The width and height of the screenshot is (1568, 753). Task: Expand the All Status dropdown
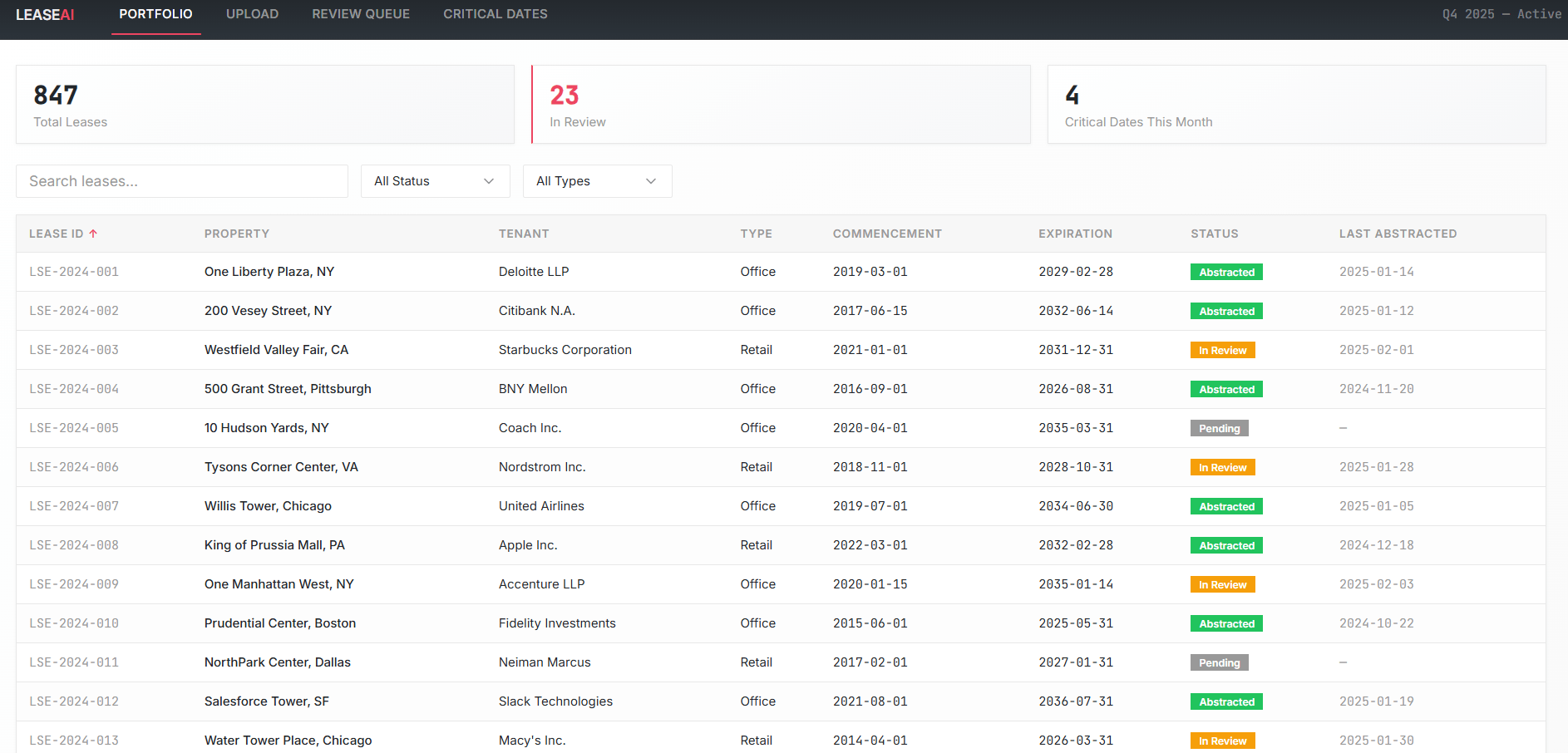point(436,181)
